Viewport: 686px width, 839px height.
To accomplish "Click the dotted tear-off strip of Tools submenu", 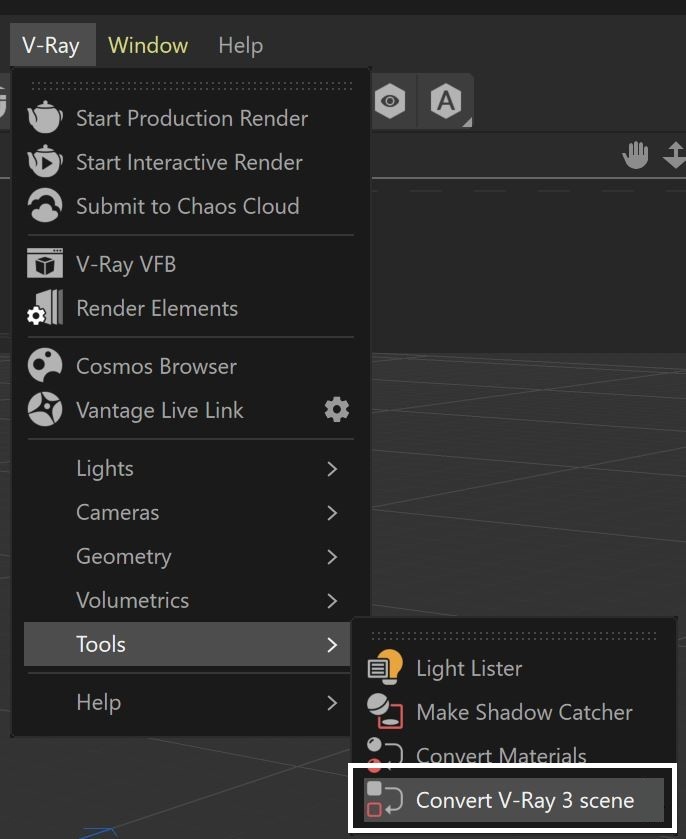I will (514, 636).
